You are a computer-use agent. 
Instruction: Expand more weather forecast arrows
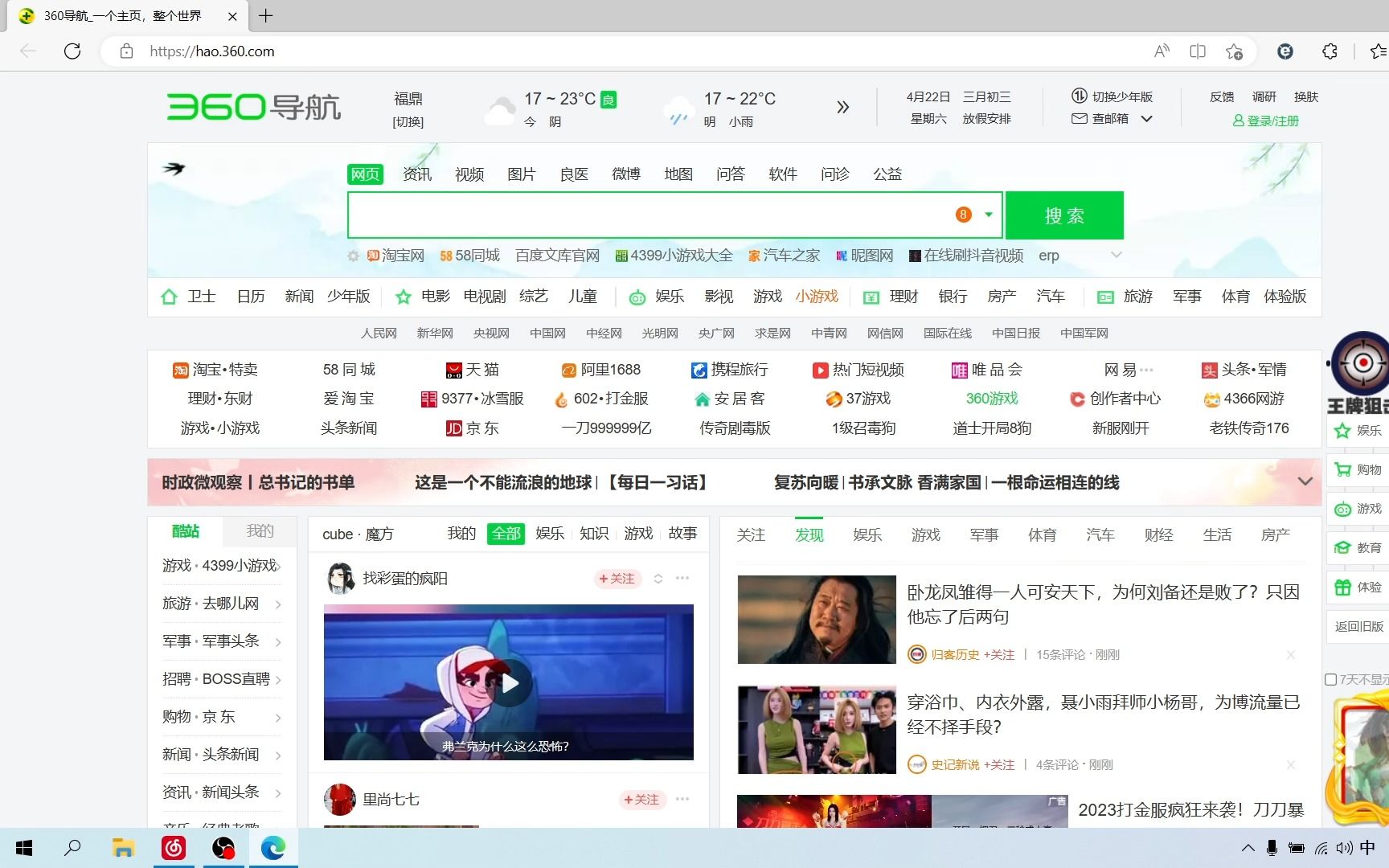[842, 107]
